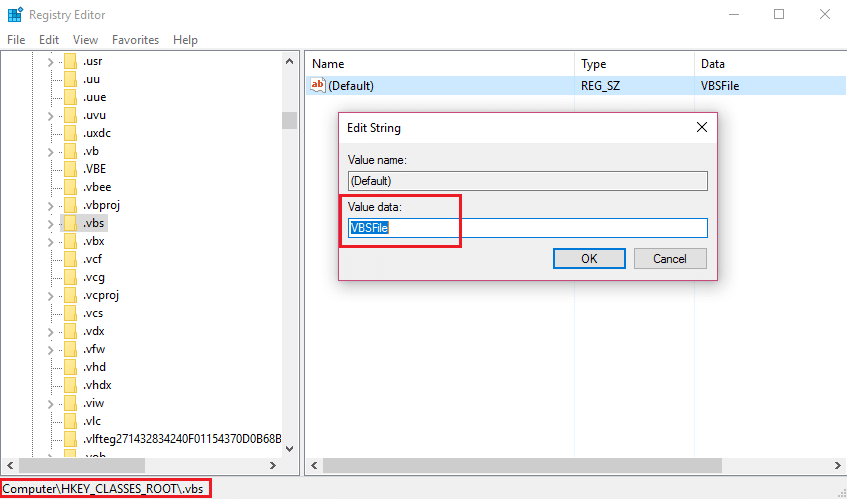Expand the .vbx tree node
The image size is (847, 499).
[x=50, y=242]
